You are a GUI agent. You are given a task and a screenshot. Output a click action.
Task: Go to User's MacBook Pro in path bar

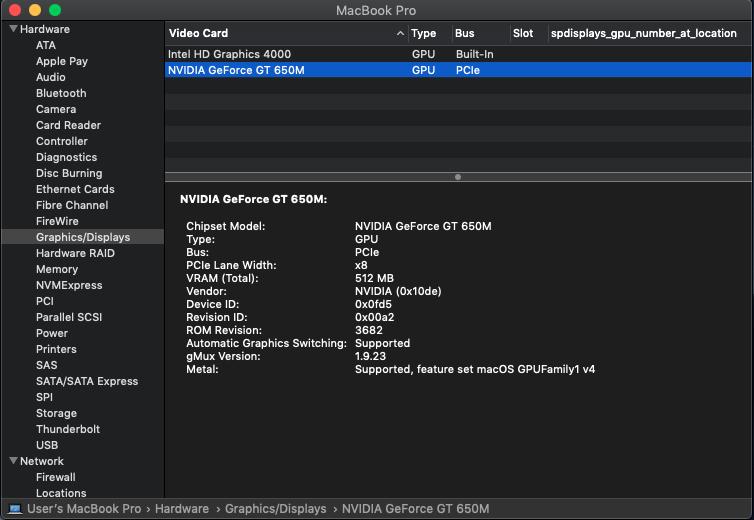pyautogui.click(x=84, y=508)
